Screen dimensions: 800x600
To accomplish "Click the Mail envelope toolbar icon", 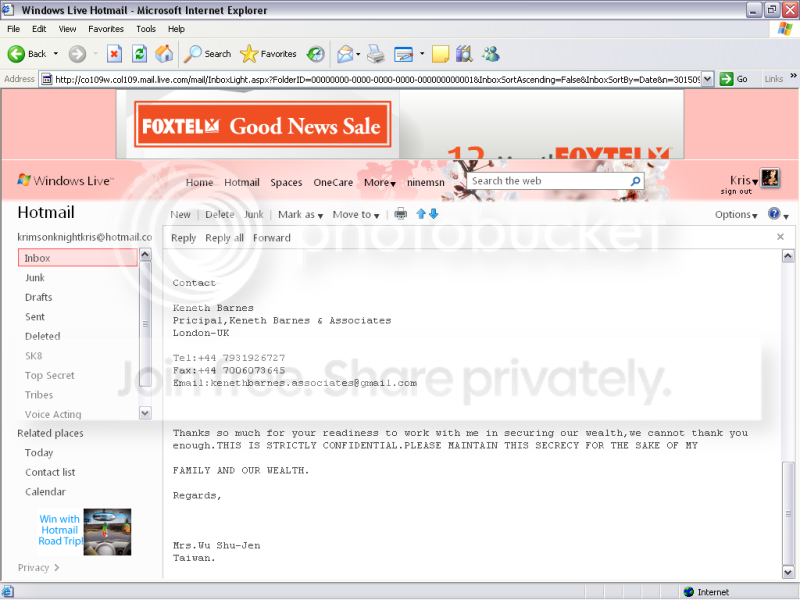I will [x=345, y=54].
